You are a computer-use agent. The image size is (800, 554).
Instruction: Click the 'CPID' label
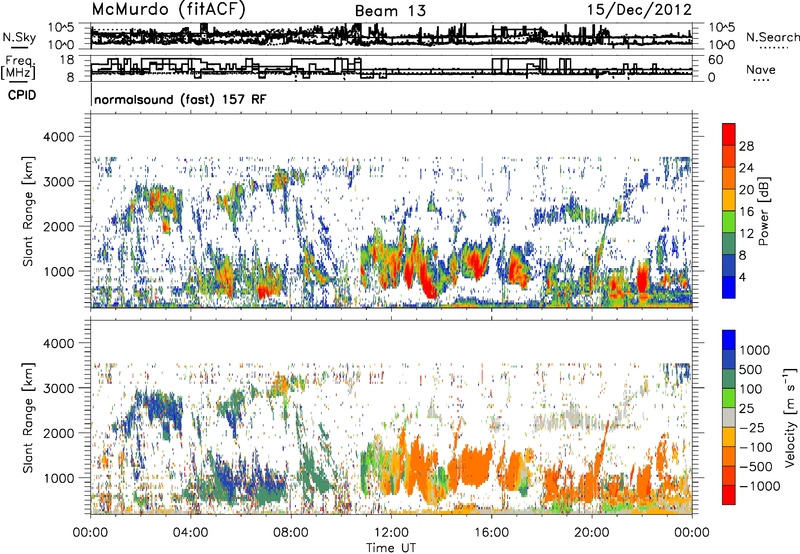coord(22,95)
